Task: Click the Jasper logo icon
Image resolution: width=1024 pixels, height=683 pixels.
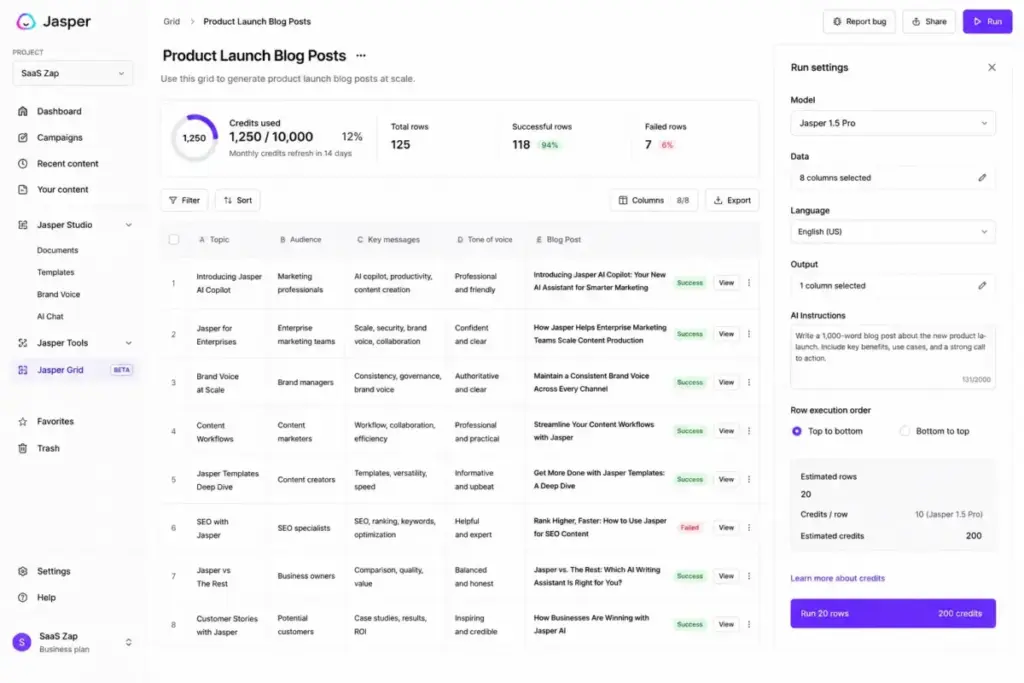Action: (x=25, y=22)
